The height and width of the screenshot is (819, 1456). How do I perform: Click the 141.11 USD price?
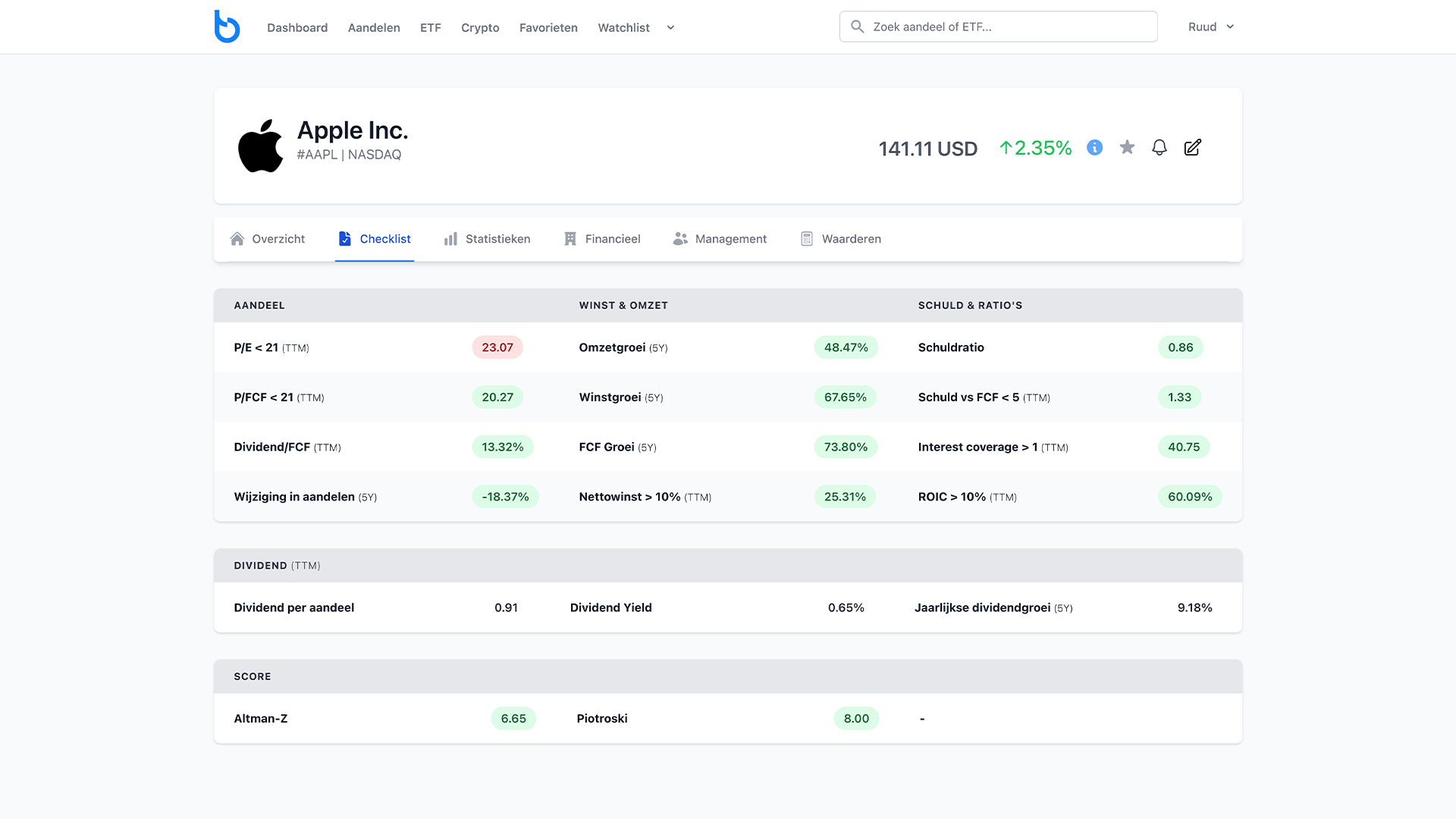coord(928,149)
